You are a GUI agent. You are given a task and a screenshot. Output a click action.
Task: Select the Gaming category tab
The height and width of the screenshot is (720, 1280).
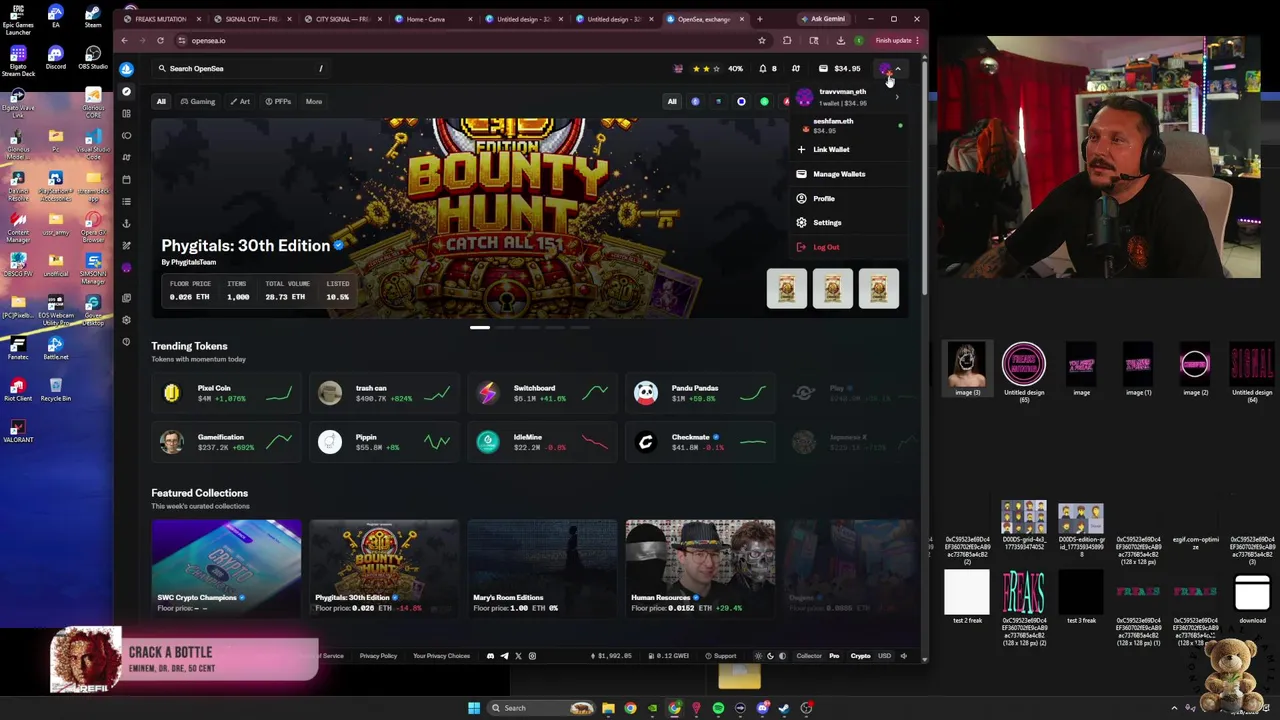click(198, 101)
